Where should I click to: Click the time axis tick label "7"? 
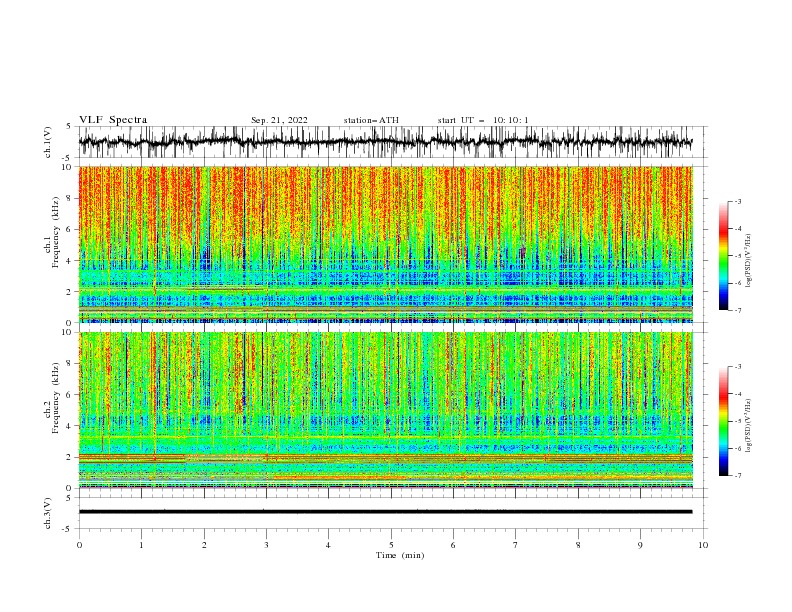[516, 545]
